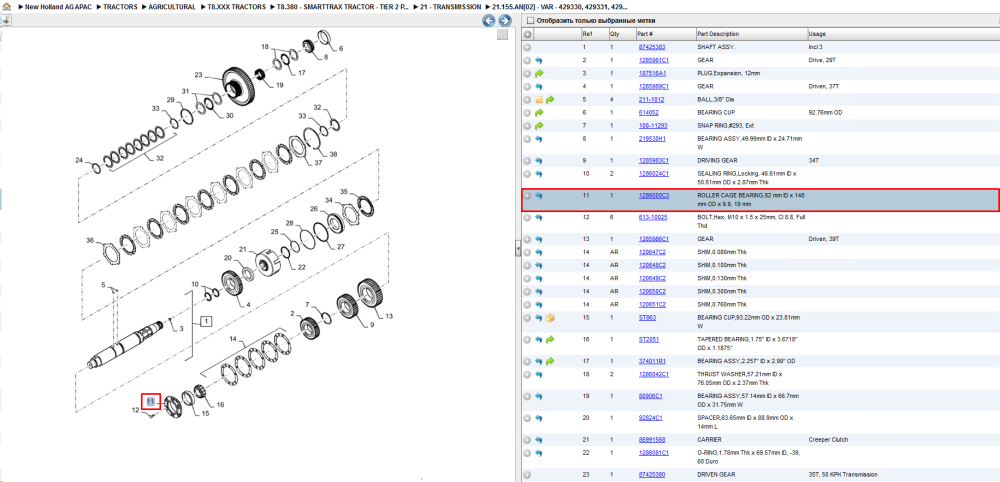Open the tool icon above the diagram's left edge
Image resolution: width=1000 pixels, height=482 pixels.
6,20
